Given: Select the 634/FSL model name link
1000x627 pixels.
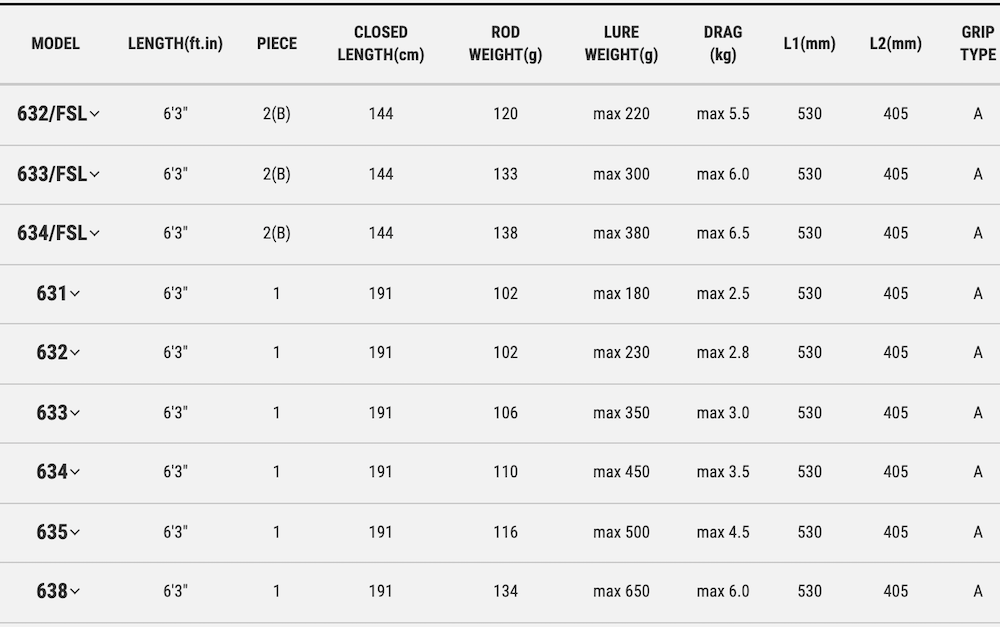Looking at the screenshot, I should [x=52, y=233].
